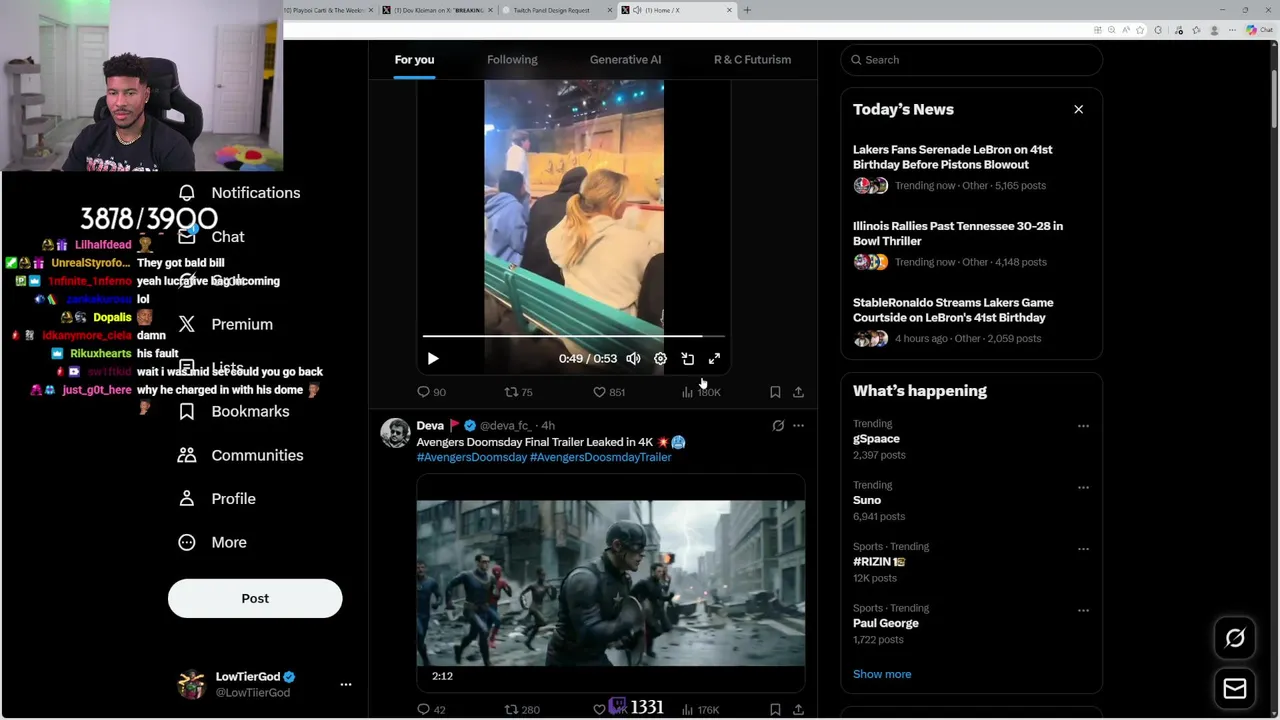
Task: Reply to Deva's post with 42 comments
Action: 431,709
